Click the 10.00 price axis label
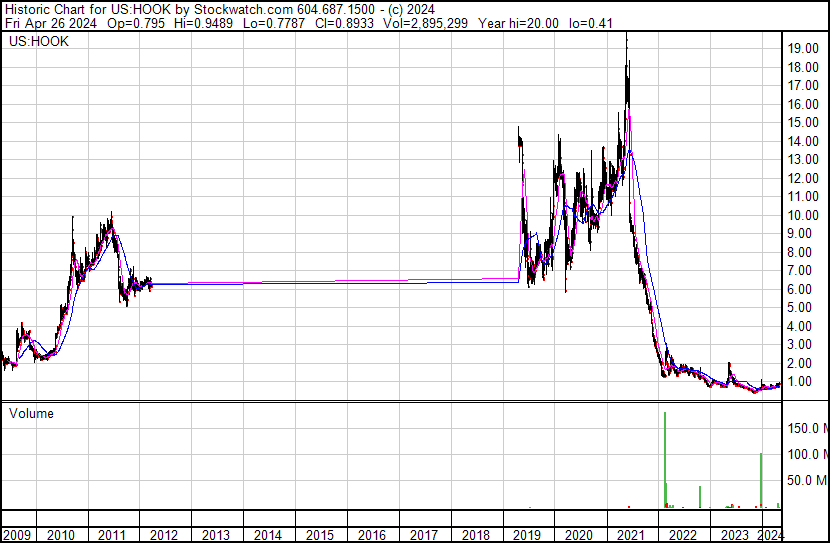Screen dimensions: 830x543 [802, 215]
